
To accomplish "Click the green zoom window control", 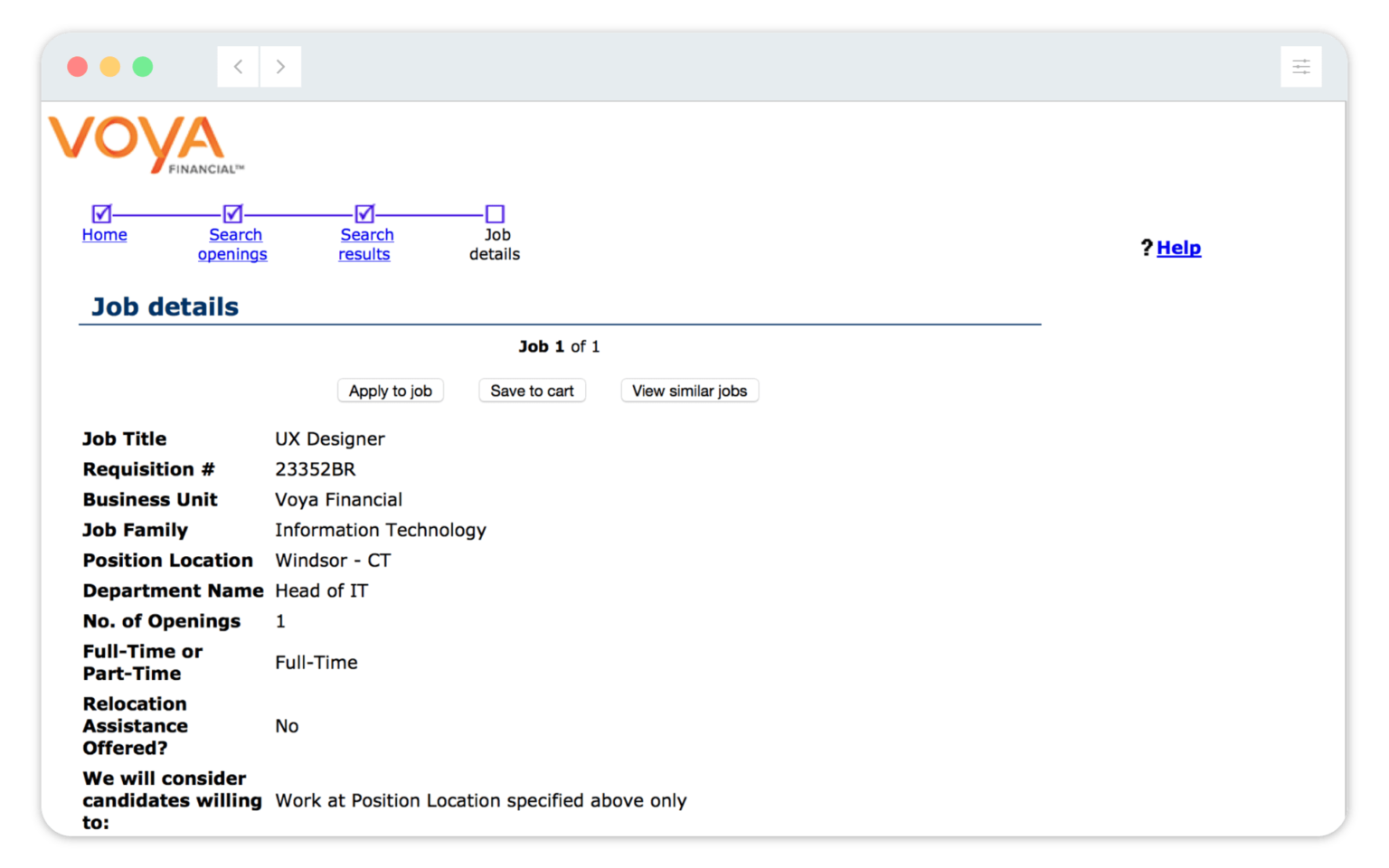I will click(143, 66).
